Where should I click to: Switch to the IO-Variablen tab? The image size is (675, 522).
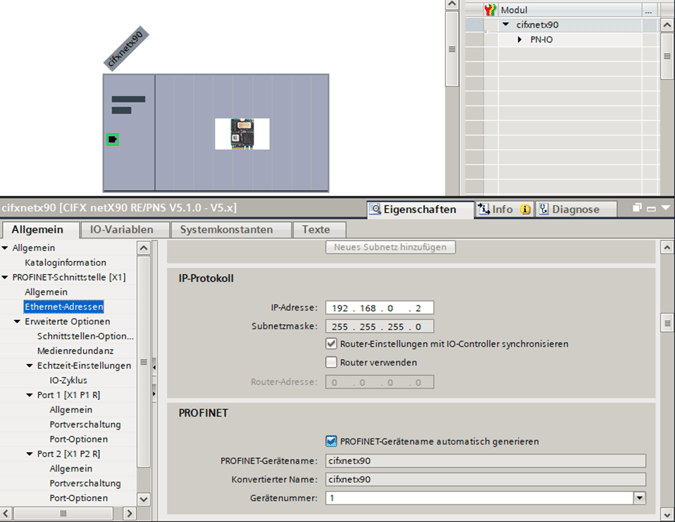tap(122, 229)
